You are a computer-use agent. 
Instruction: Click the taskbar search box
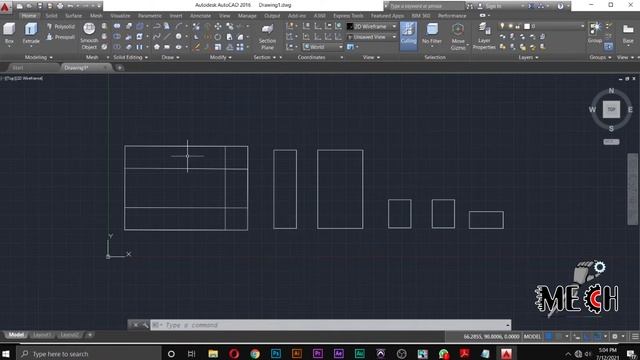[89, 353]
